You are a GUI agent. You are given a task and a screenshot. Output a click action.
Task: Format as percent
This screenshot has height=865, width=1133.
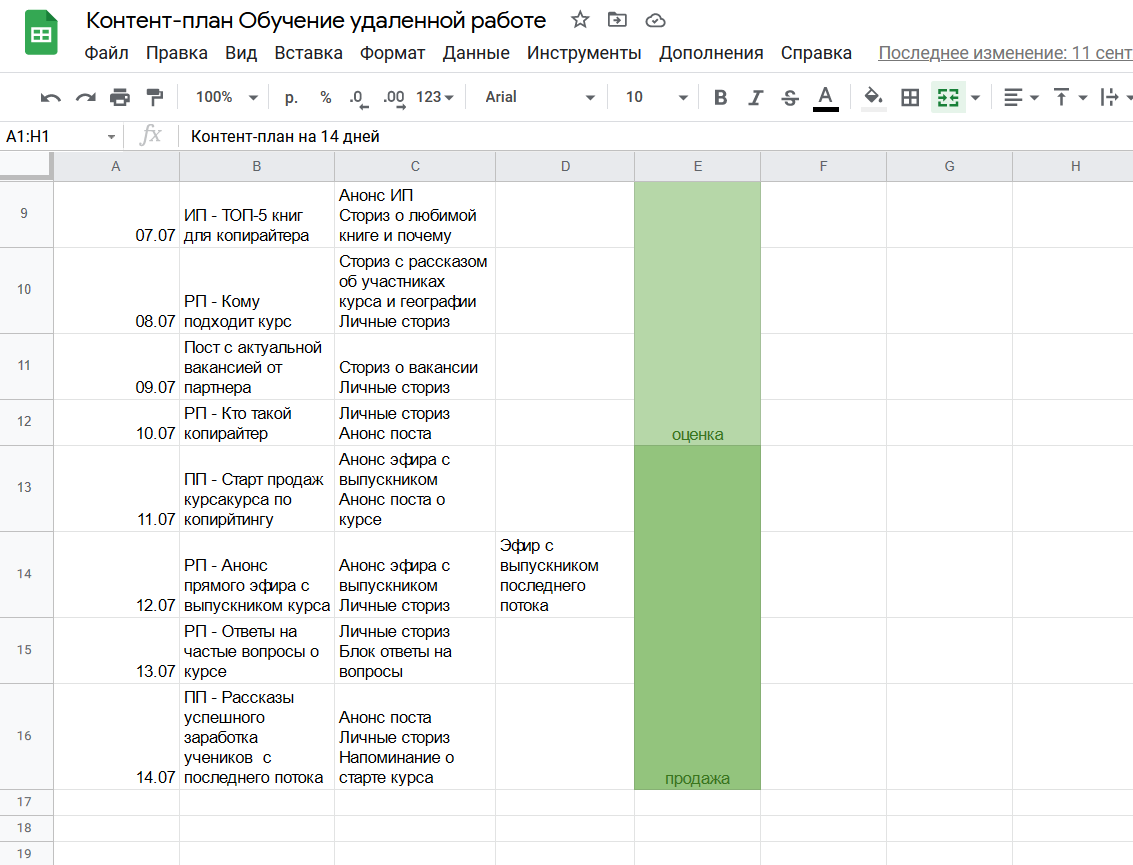pyautogui.click(x=326, y=97)
